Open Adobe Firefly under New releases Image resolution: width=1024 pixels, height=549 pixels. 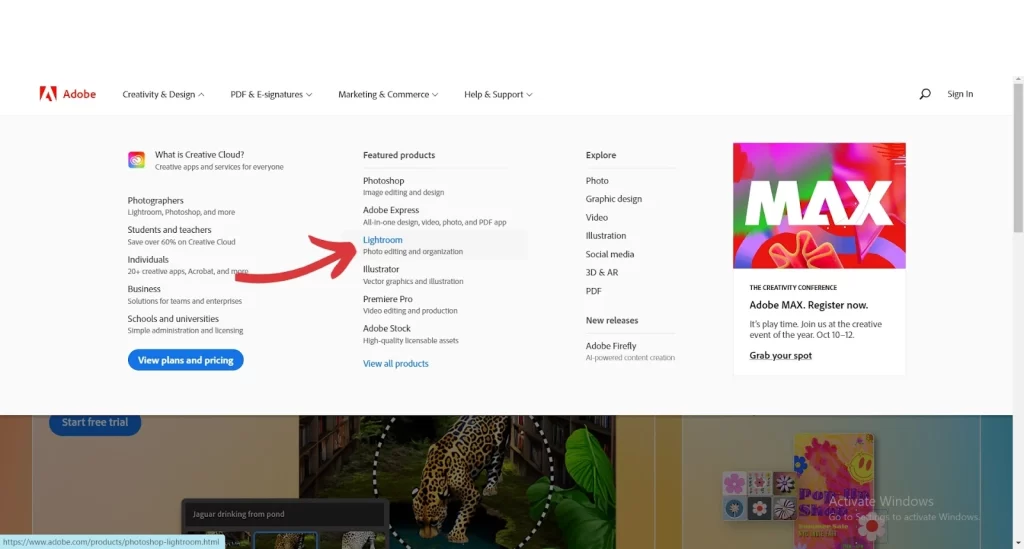(611, 346)
